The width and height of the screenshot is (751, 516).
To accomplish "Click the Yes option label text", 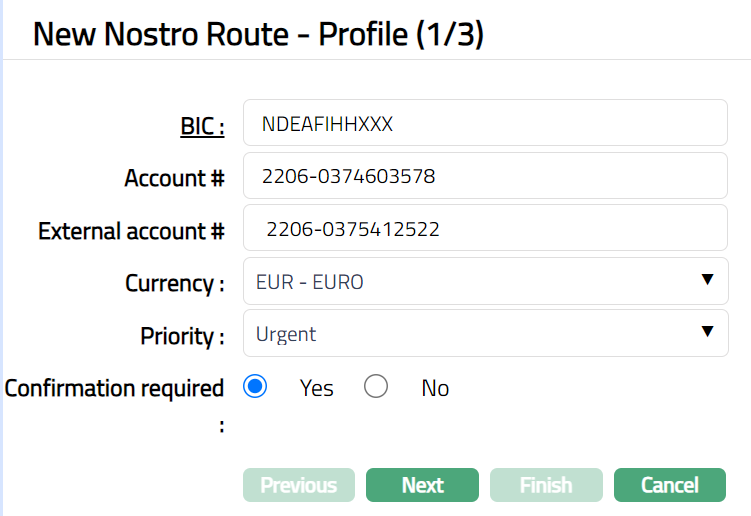I will (x=316, y=388).
